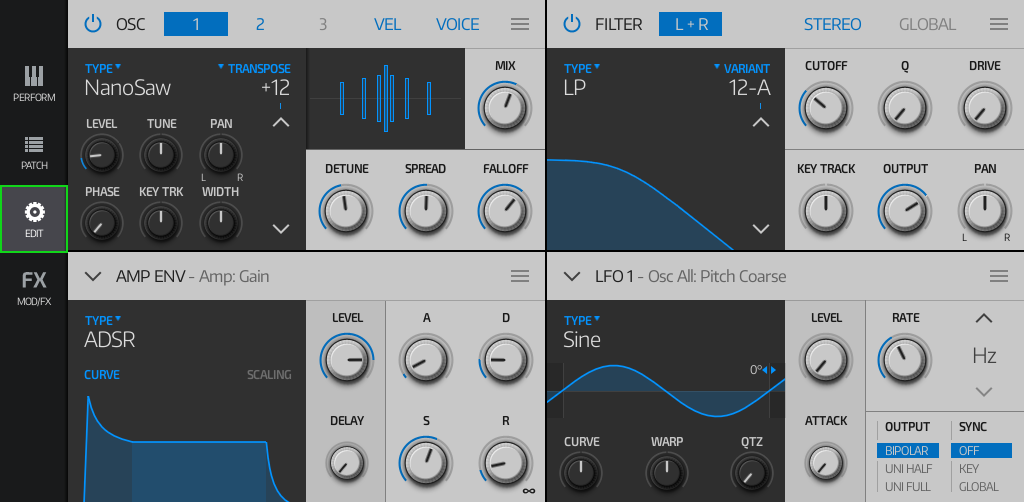Set LFO output to UNI HALF

(907, 469)
